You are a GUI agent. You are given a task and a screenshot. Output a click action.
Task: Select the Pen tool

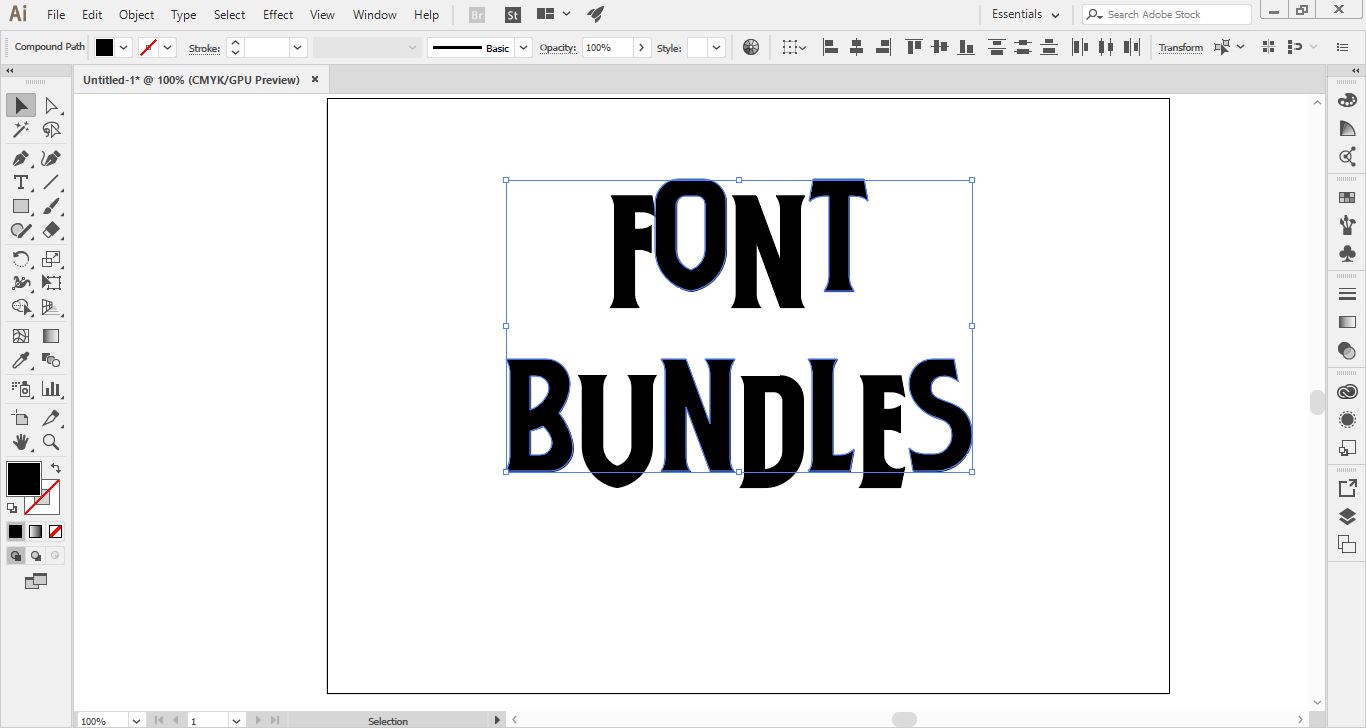click(x=21, y=158)
